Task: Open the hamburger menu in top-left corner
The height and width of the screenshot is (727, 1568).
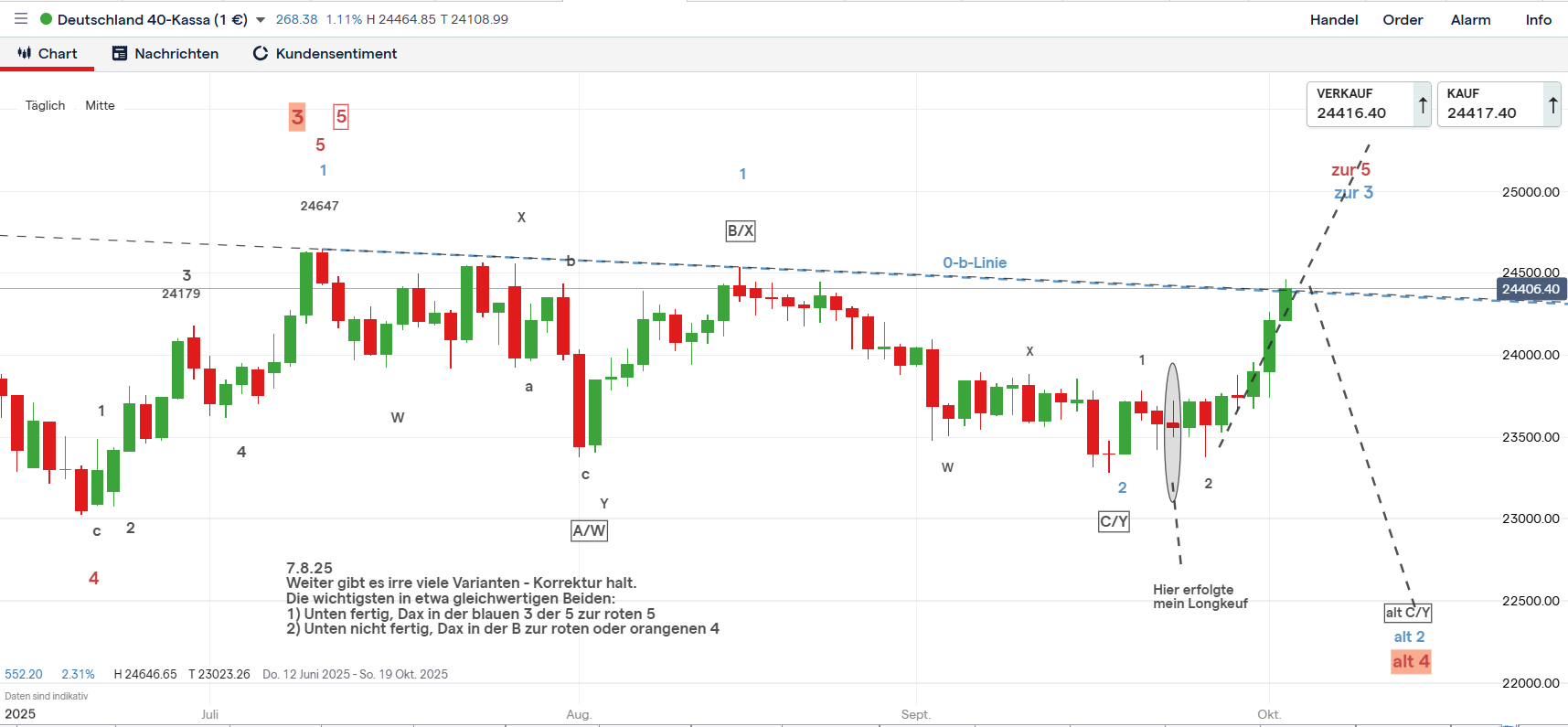Action: pos(21,19)
